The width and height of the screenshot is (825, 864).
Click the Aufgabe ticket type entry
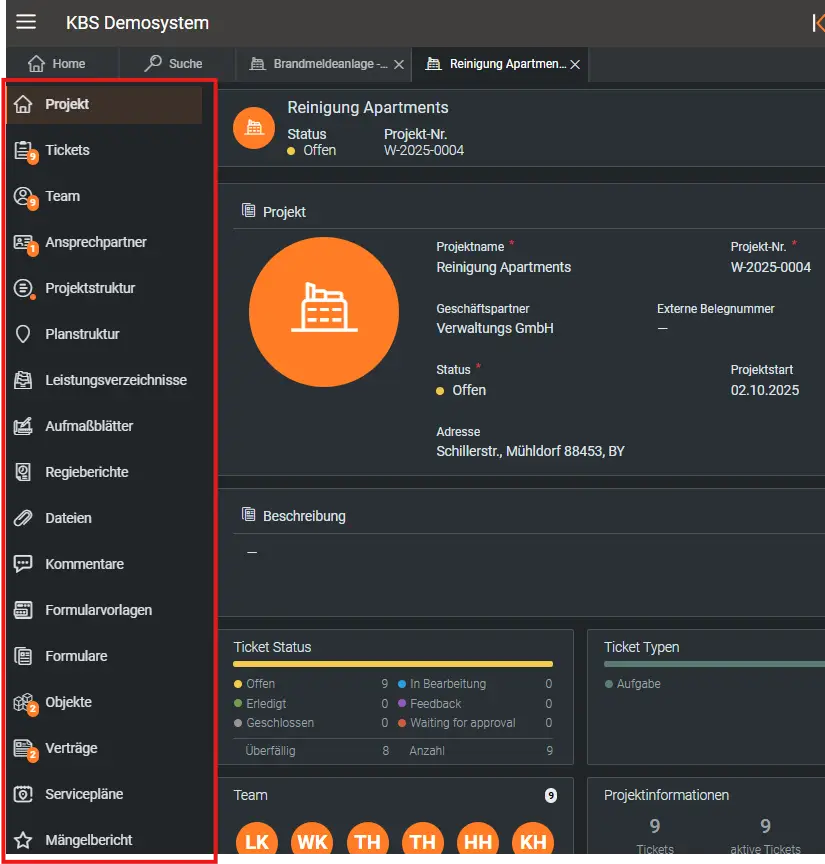point(633,684)
